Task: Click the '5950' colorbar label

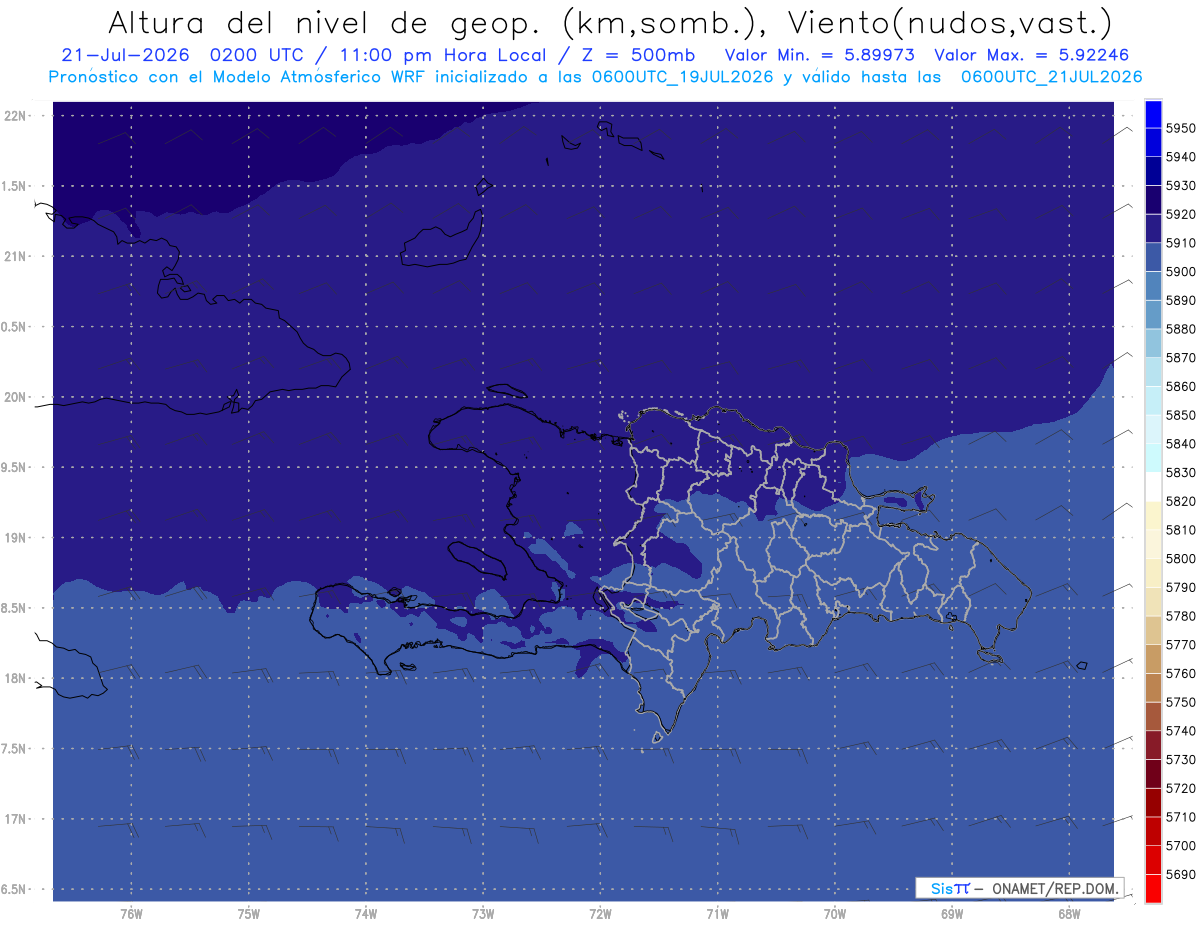Action: (1180, 128)
